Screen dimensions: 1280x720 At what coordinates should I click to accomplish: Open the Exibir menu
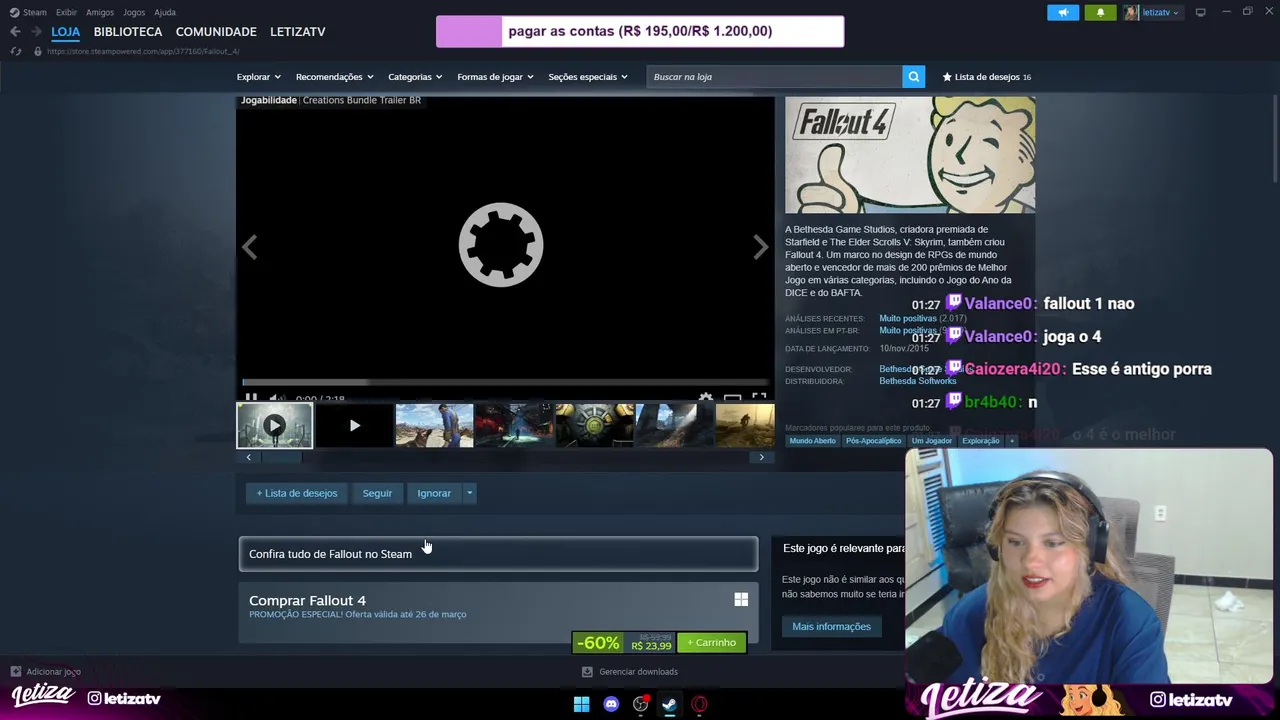(66, 12)
